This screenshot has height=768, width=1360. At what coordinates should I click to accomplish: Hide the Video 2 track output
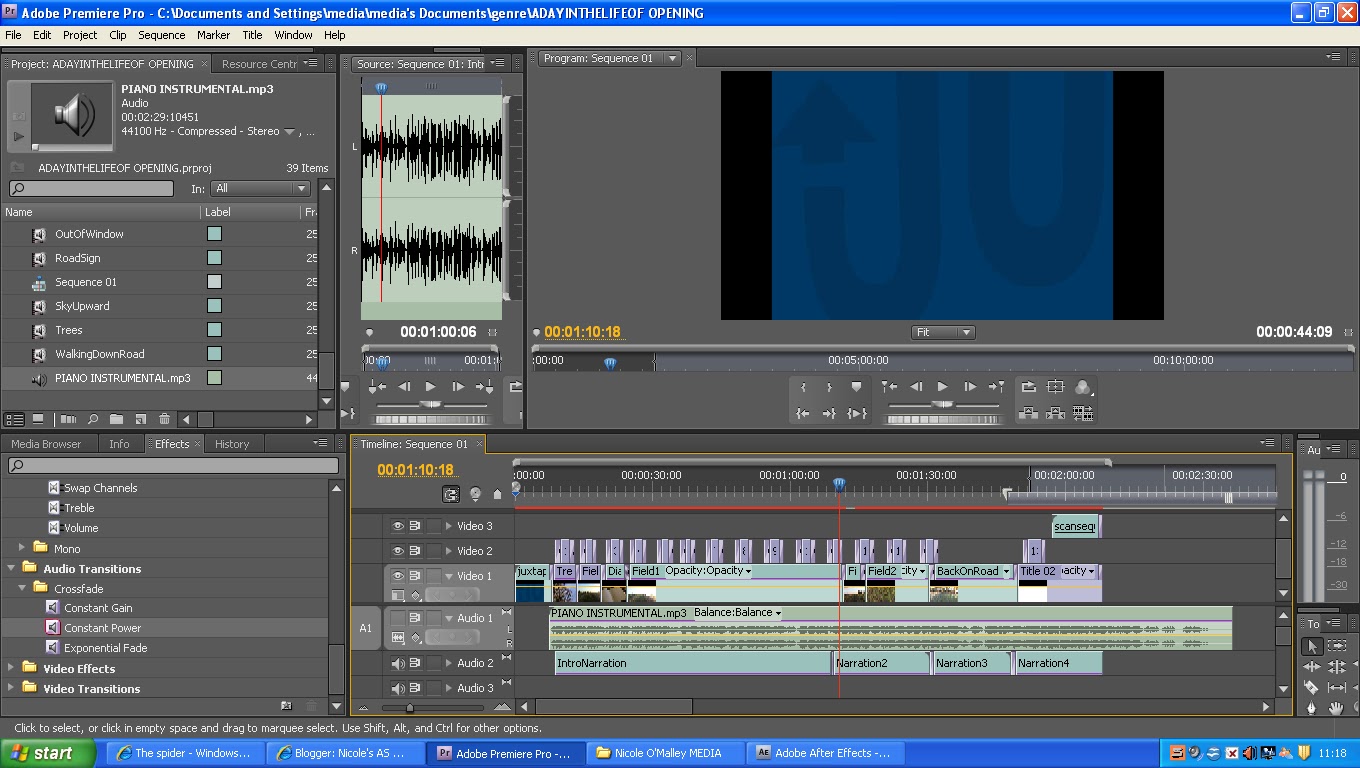click(397, 551)
